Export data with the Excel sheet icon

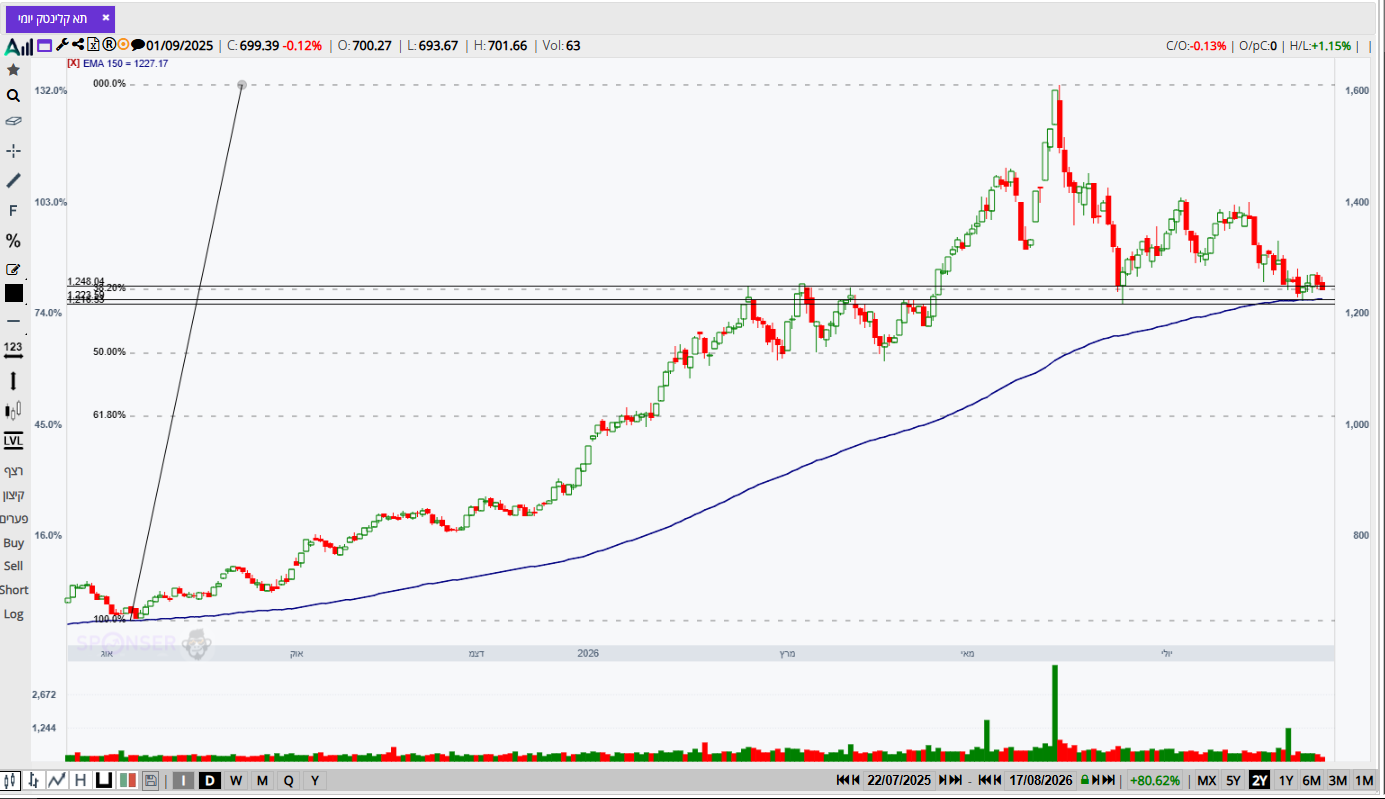pyautogui.click(x=94, y=45)
